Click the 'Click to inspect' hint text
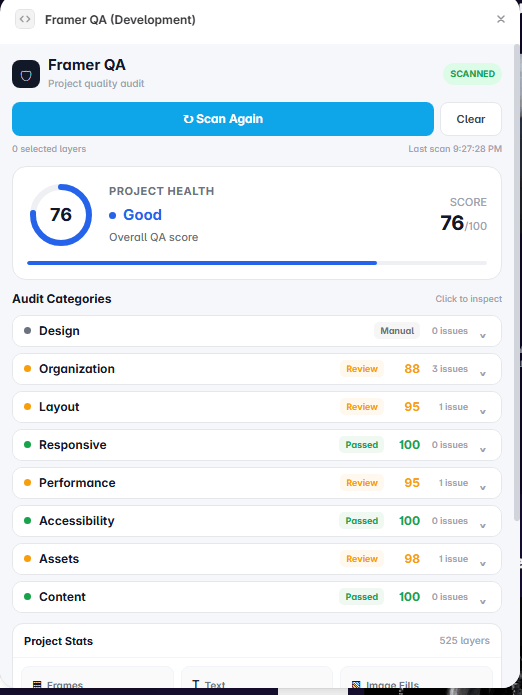This screenshot has height=695, width=522. point(468,299)
